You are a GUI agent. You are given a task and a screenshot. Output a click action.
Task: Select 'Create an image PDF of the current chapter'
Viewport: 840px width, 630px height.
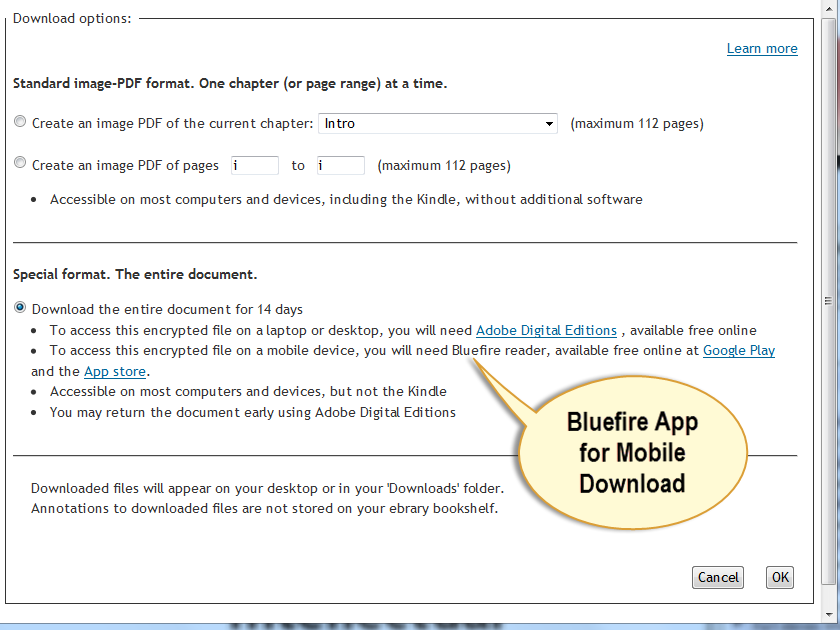(20, 120)
